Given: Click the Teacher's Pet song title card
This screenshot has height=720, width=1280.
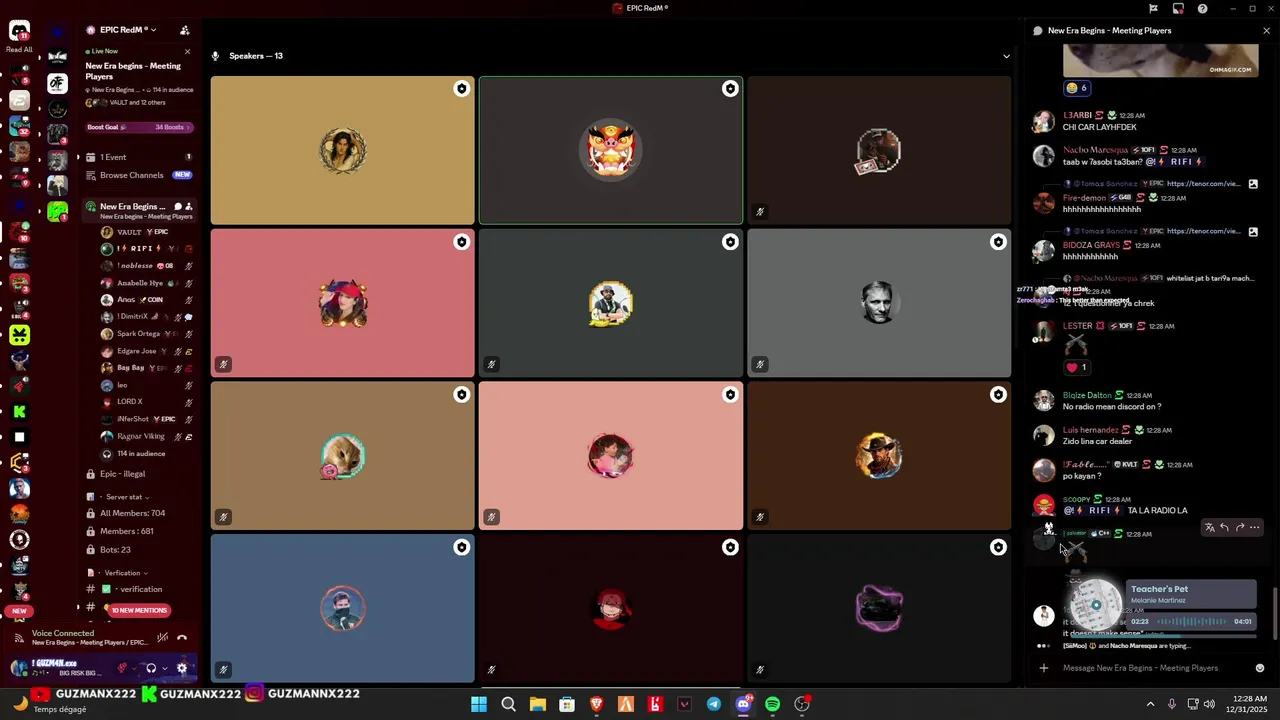Looking at the screenshot, I should tap(1190, 594).
